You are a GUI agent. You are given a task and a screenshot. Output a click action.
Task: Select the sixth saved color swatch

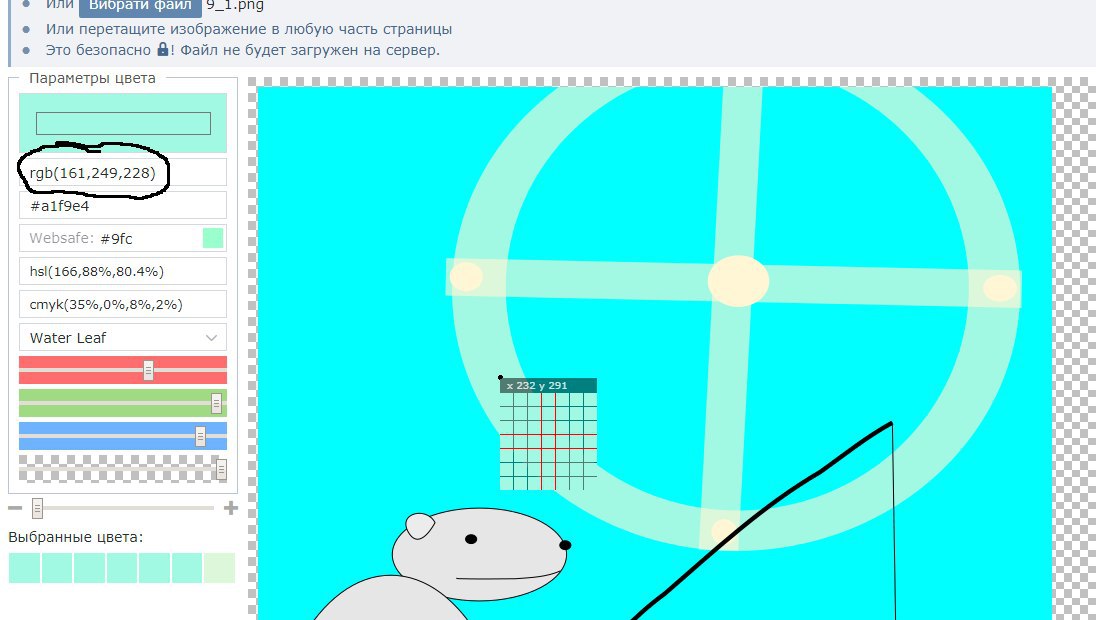(187, 568)
